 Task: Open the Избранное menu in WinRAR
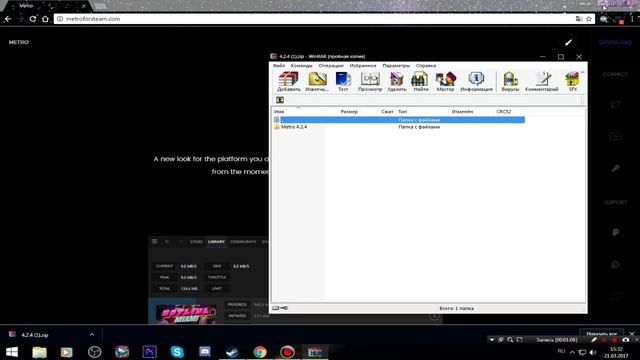pos(363,65)
